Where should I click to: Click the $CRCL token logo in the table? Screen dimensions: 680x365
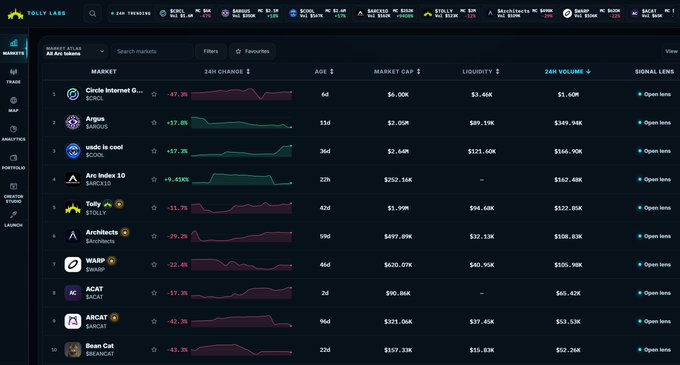pos(73,94)
